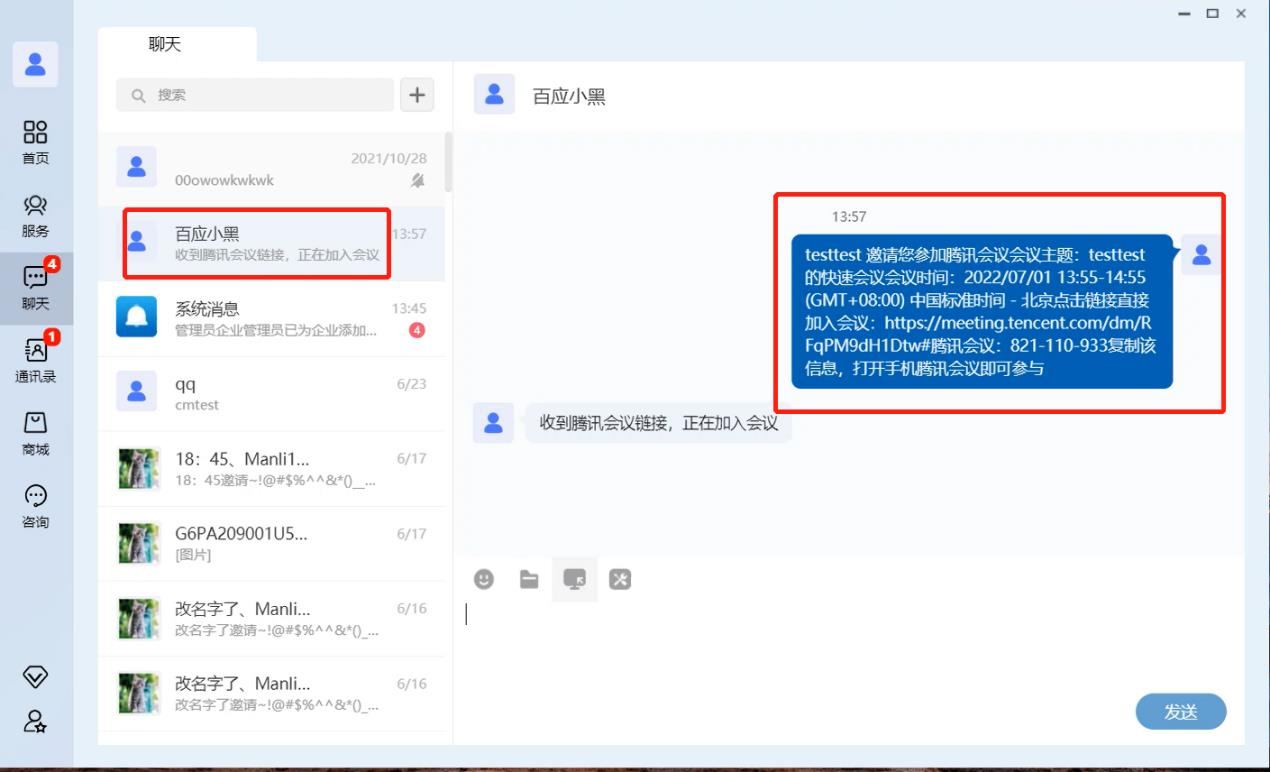This screenshot has height=772, width=1270.
Task: Click the plus button to start a new chat
Action: click(417, 95)
